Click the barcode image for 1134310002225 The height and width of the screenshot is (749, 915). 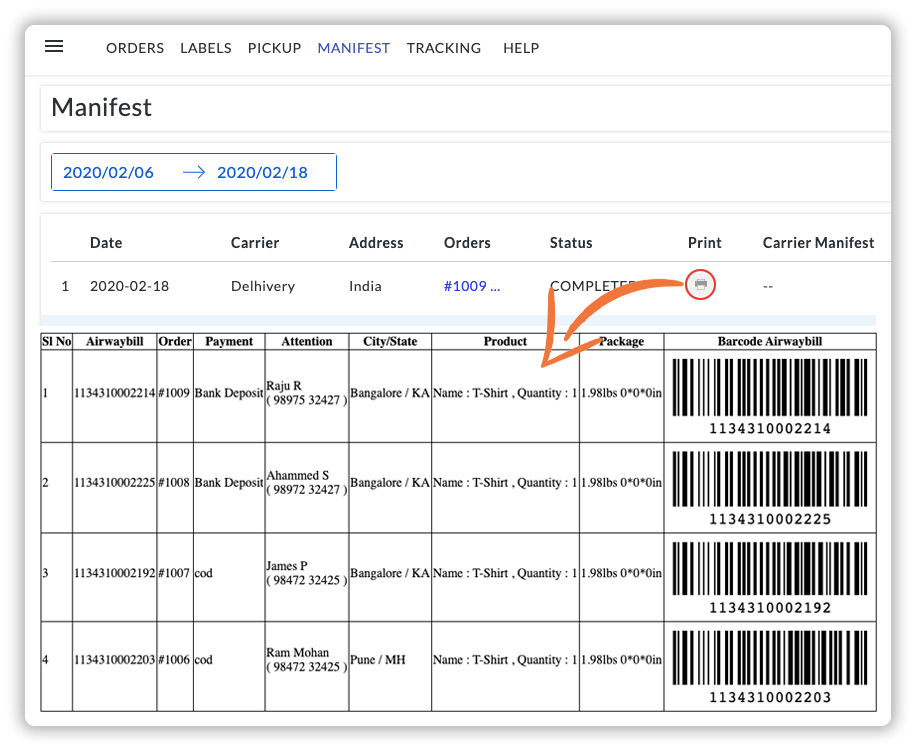pos(770,478)
